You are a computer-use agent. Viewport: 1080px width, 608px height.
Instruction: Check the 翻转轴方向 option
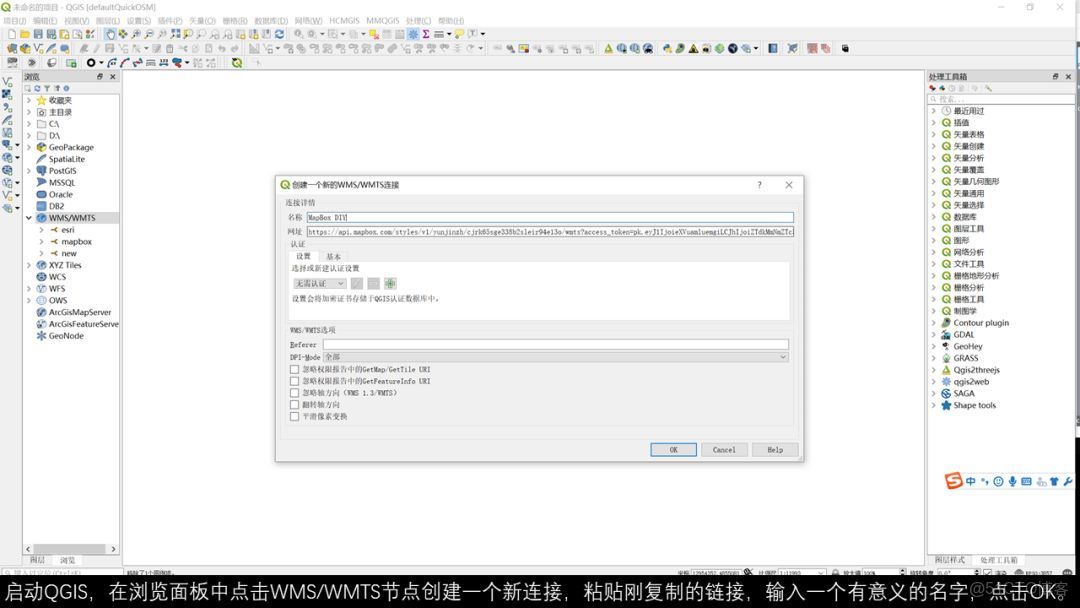coord(295,404)
